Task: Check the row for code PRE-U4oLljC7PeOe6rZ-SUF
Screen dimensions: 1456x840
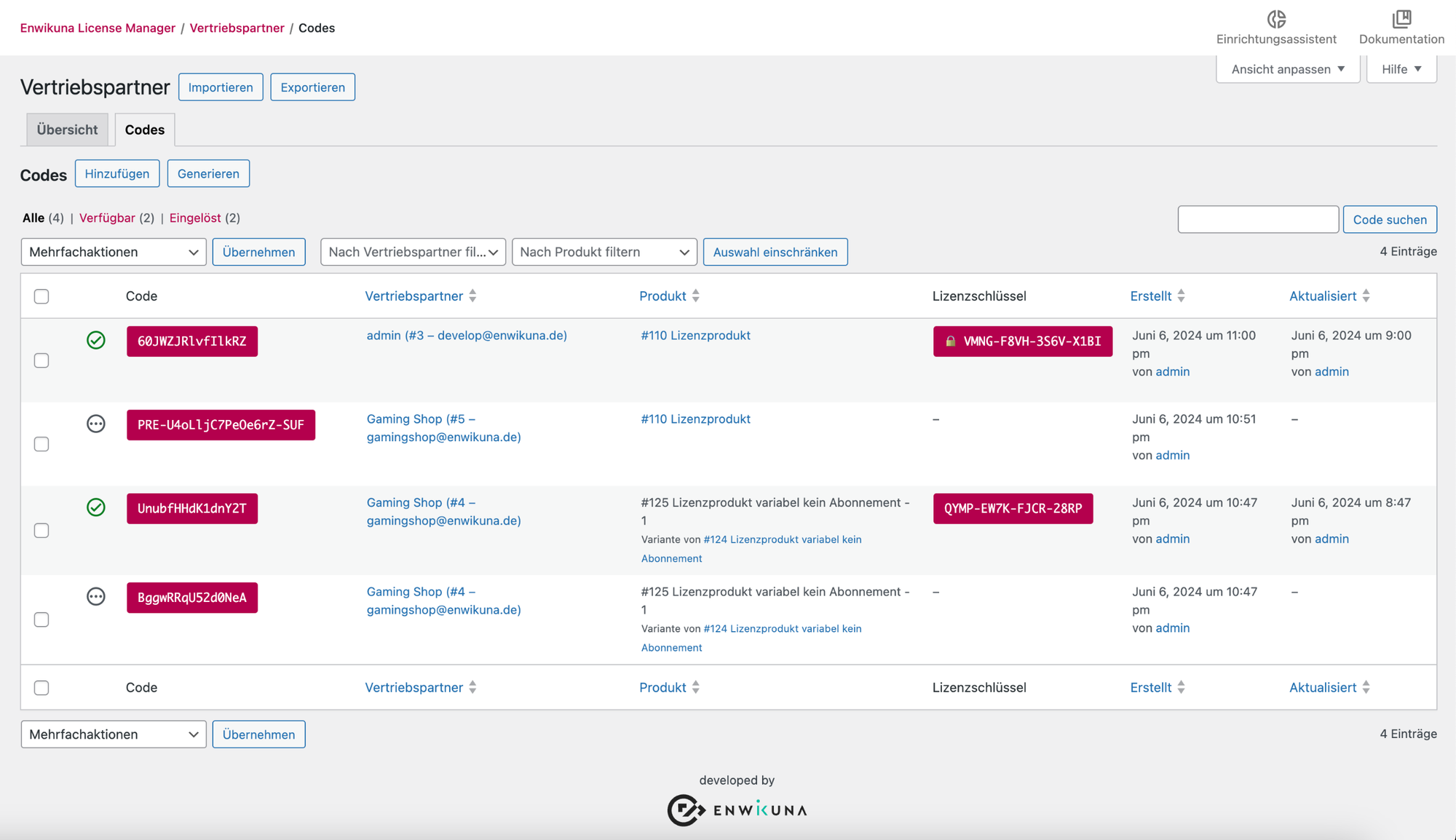Action: (41, 444)
